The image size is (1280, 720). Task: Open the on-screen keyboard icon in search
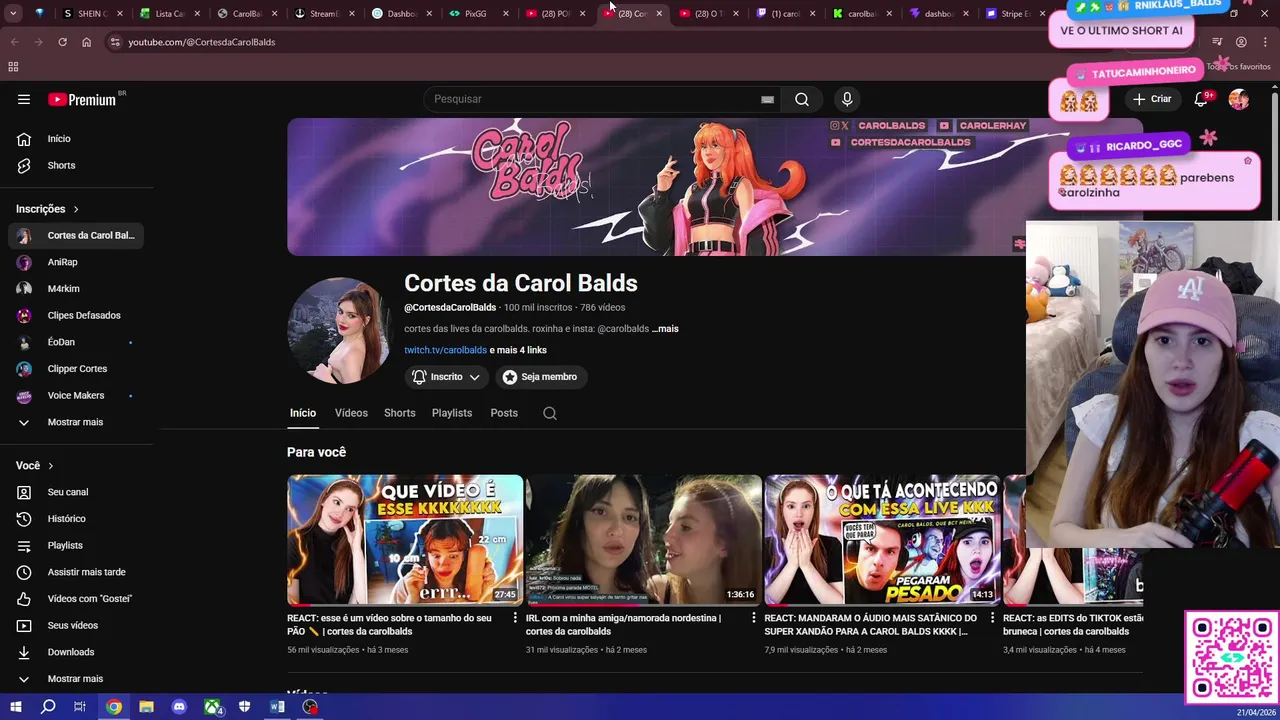767,99
